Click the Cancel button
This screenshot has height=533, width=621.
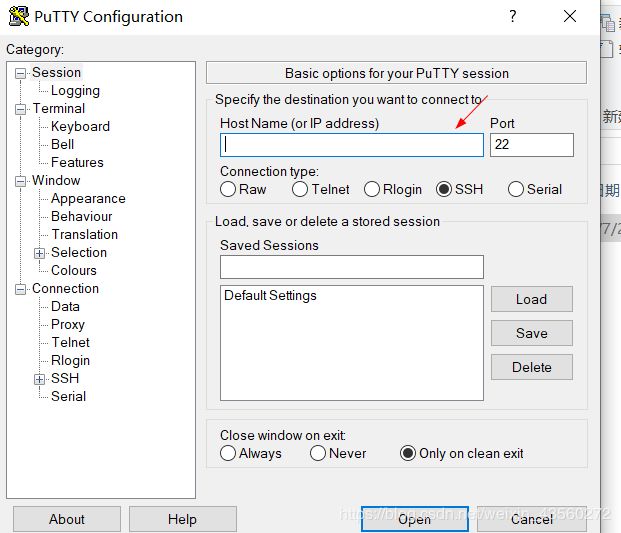pos(531,519)
